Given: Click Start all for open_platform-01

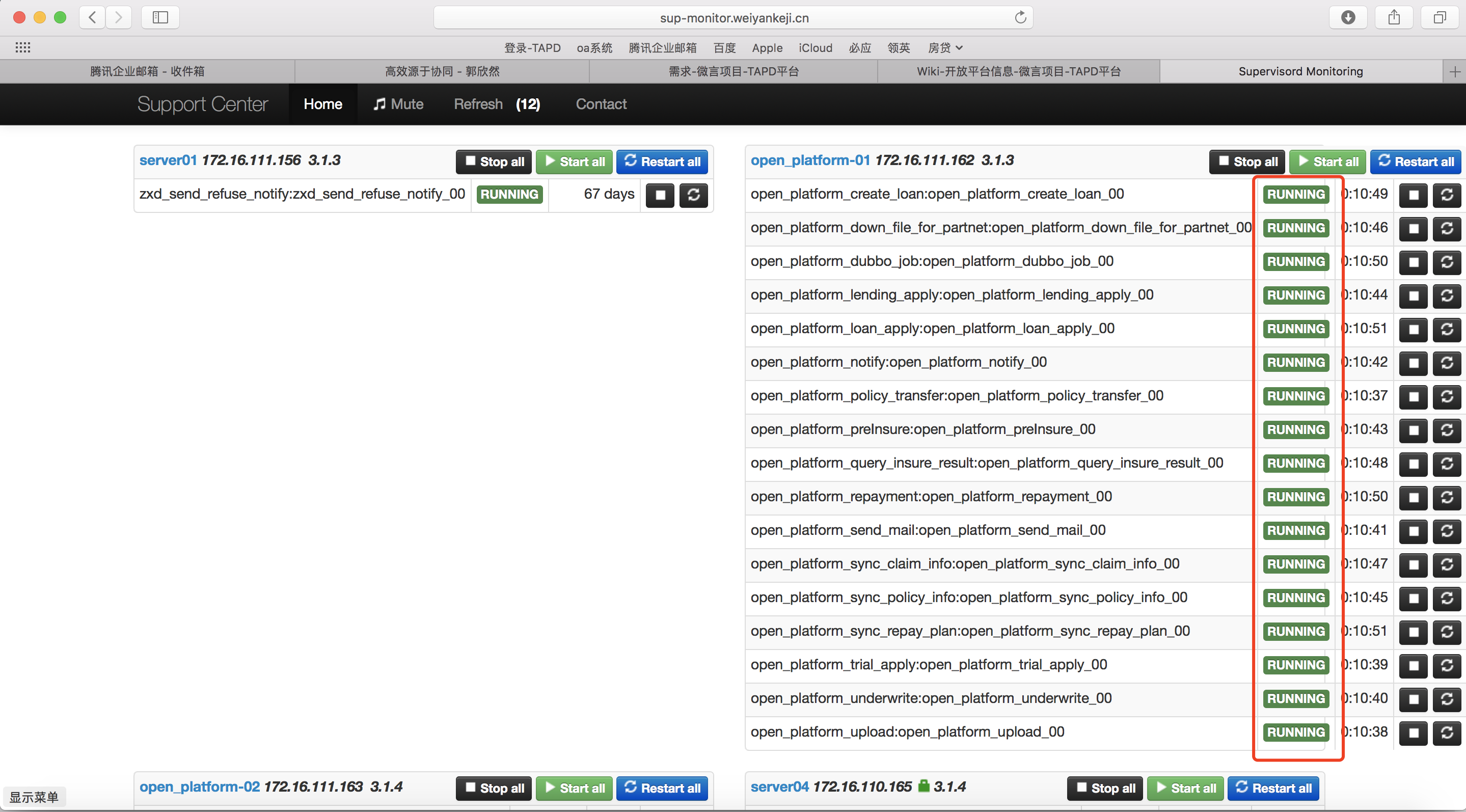Looking at the screenshot, I should coord(1328,161).
